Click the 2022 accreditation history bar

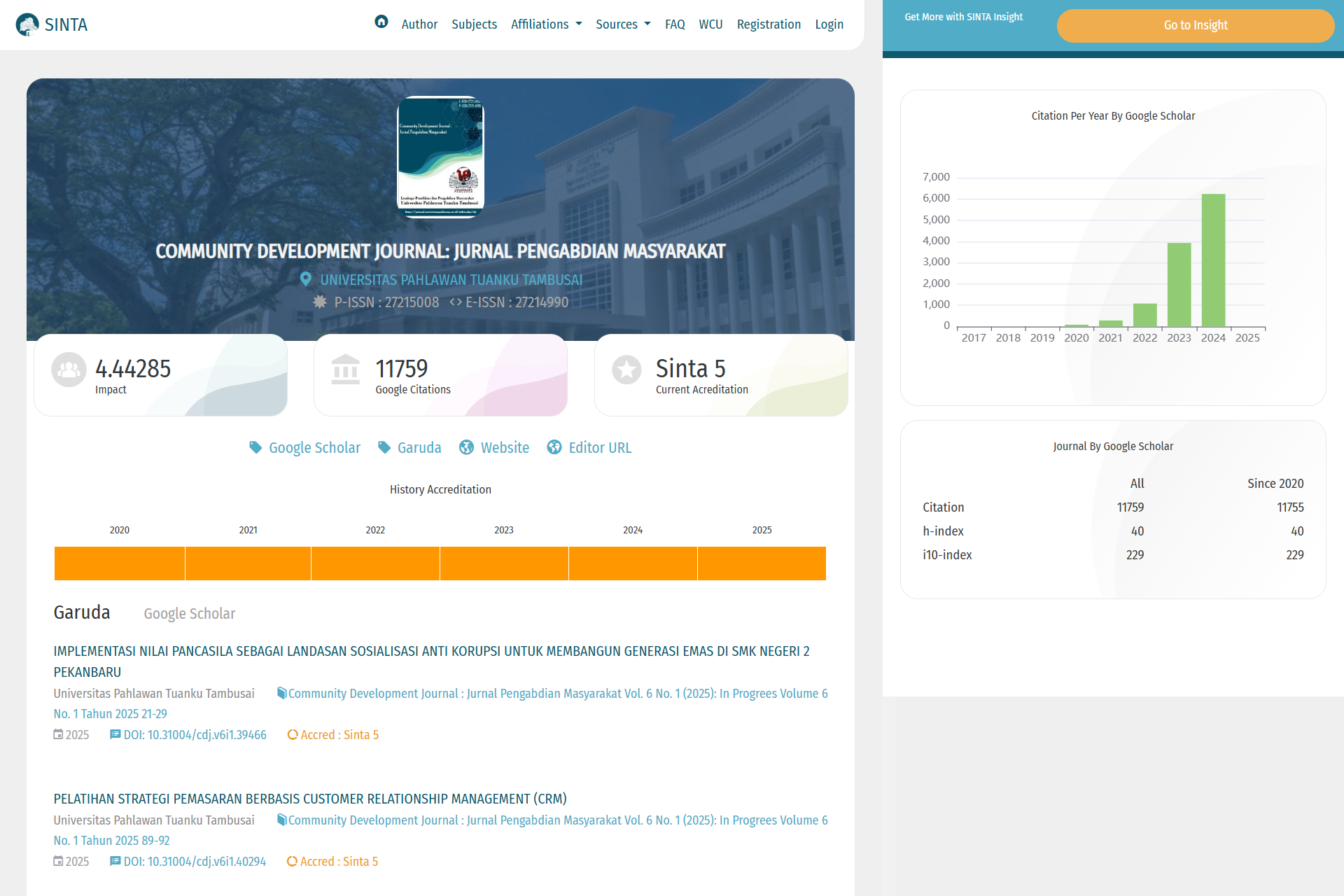[x=375, y=563]
